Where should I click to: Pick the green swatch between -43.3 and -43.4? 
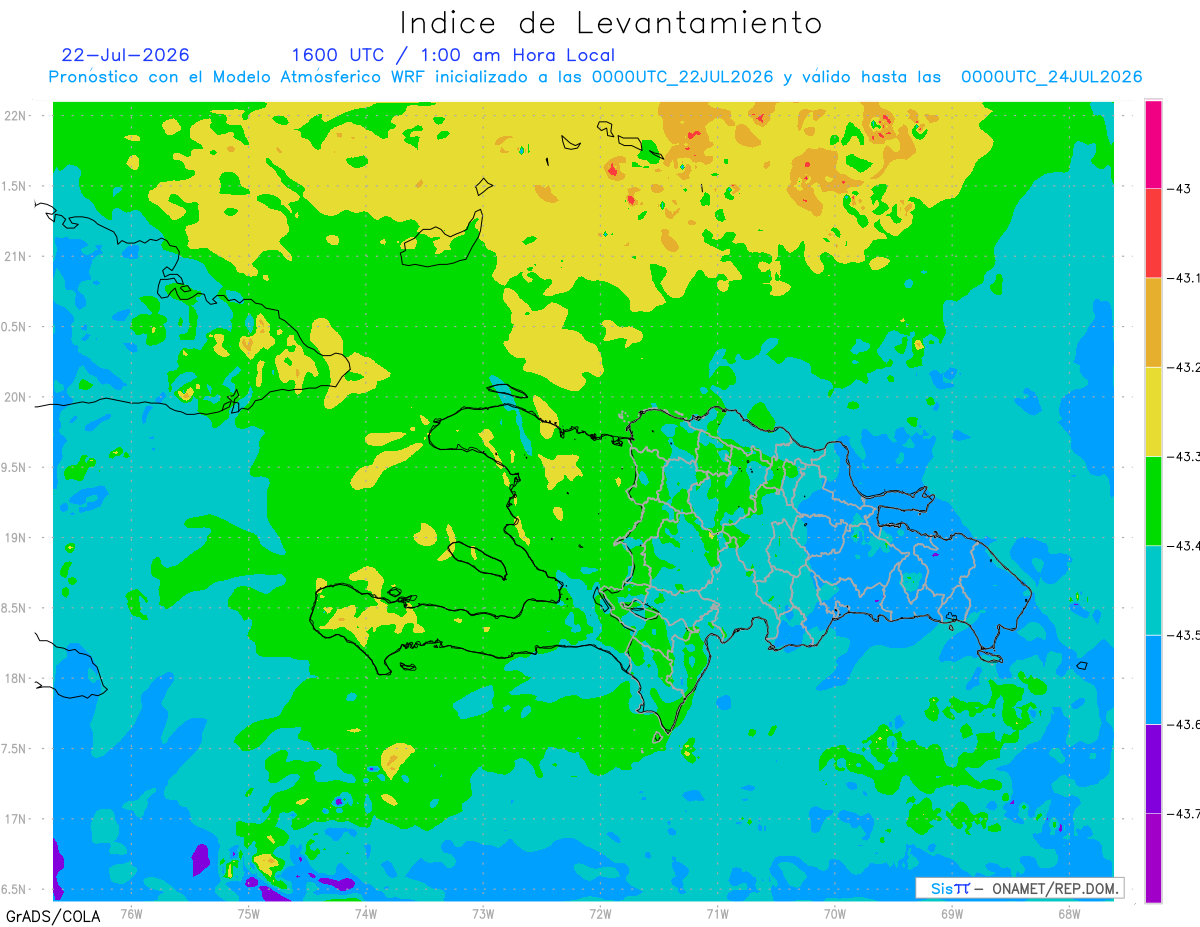pos(1153,500)
